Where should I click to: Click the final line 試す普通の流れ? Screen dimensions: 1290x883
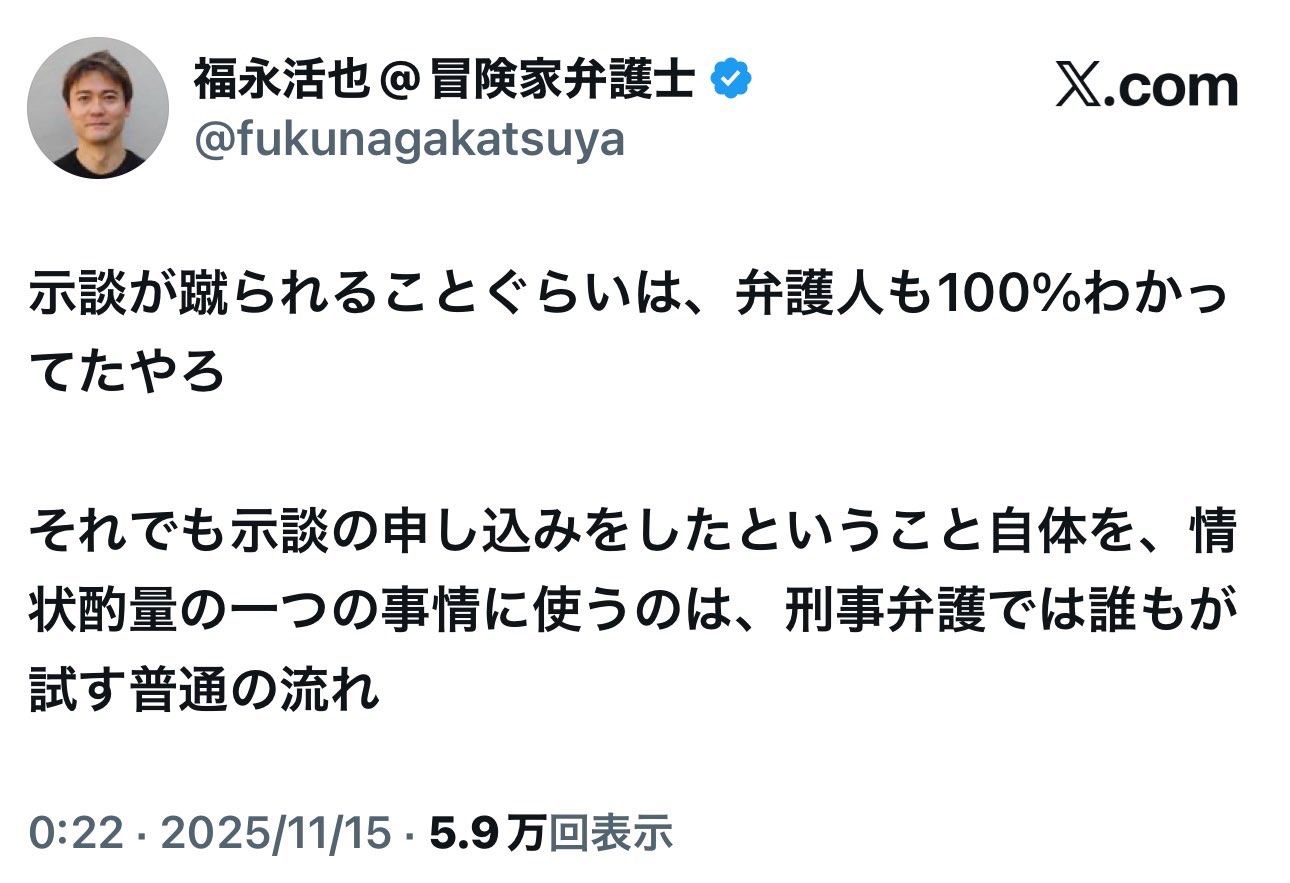tap(204, 688)
